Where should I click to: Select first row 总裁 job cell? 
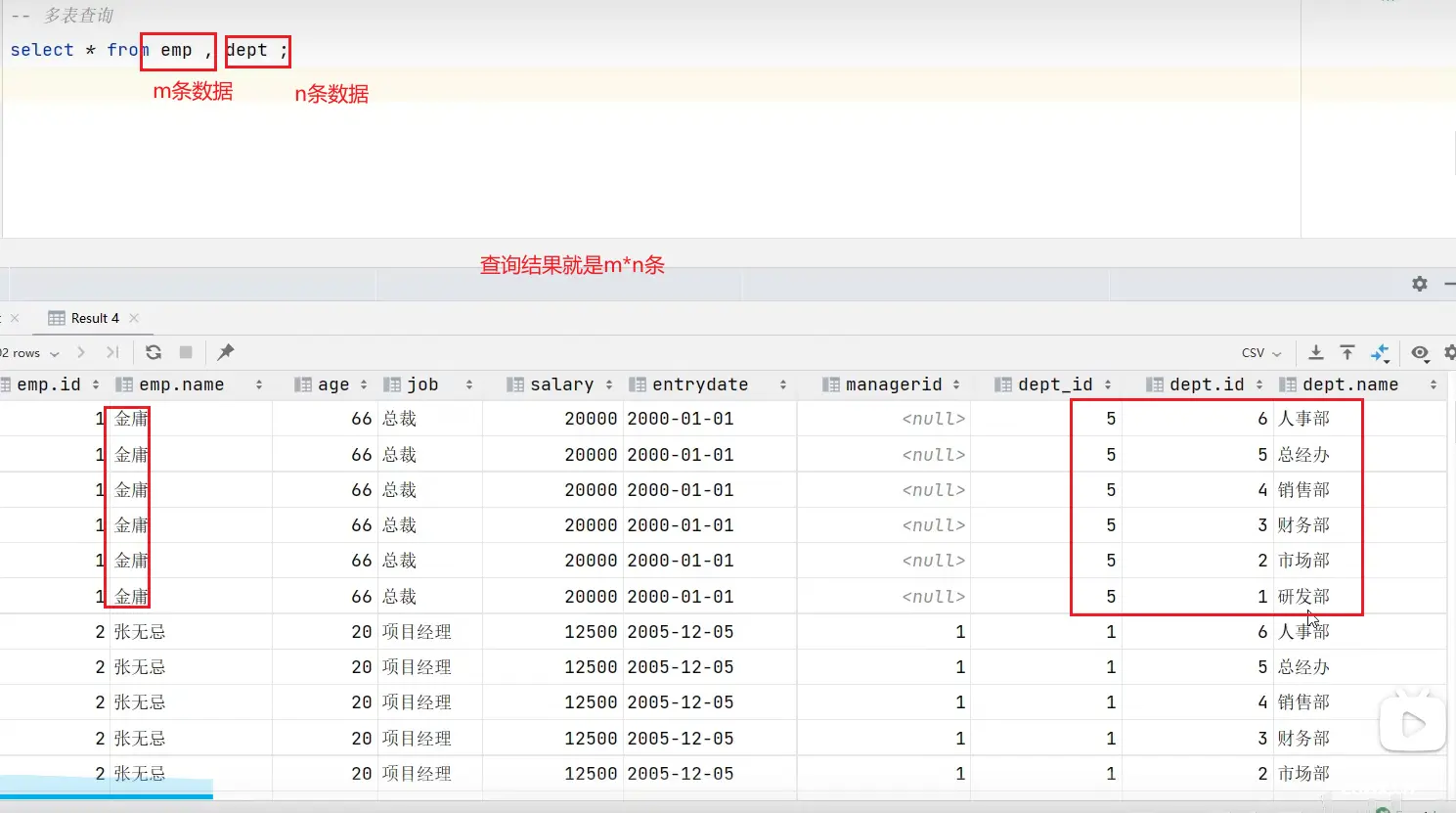point(399,419)
